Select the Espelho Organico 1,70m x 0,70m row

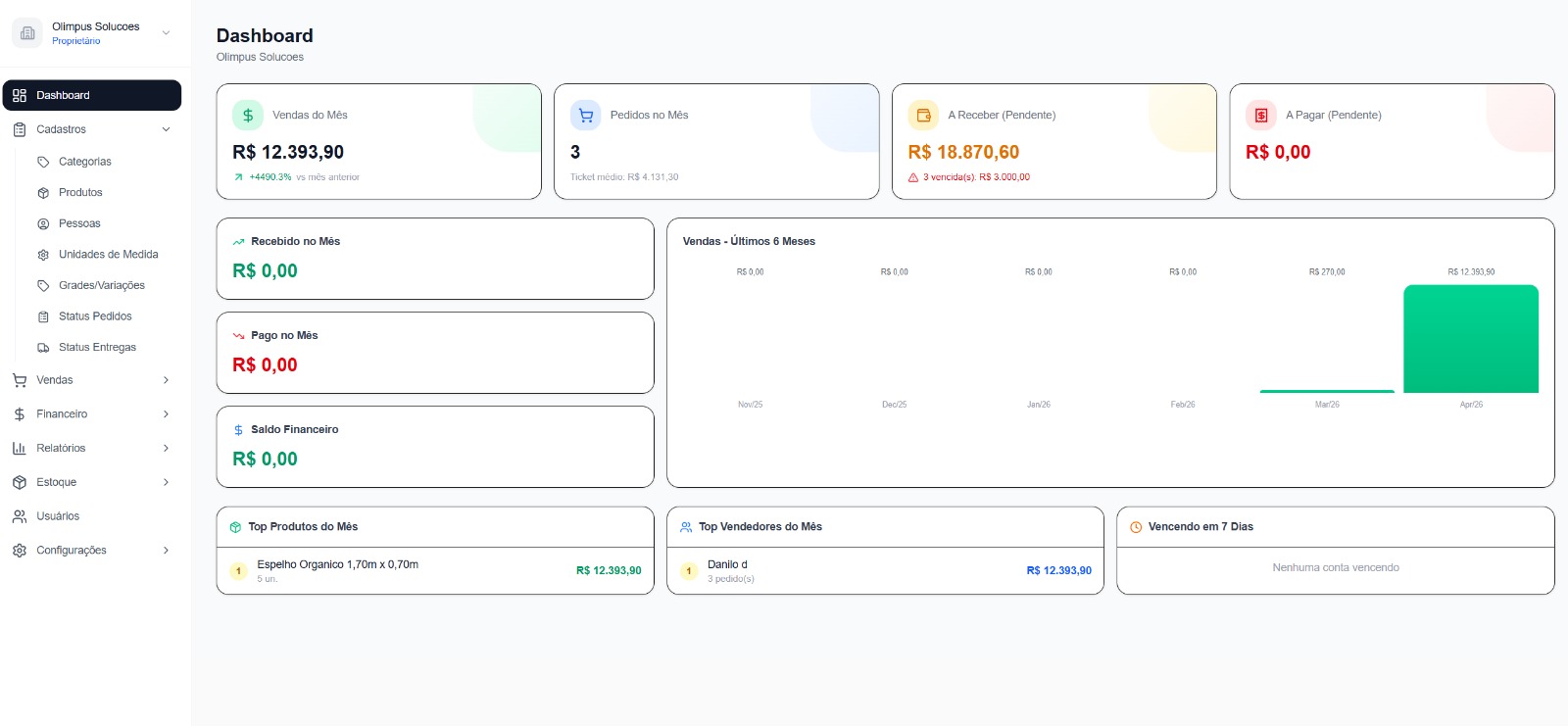pyautogui.click(x=435, y=570)
